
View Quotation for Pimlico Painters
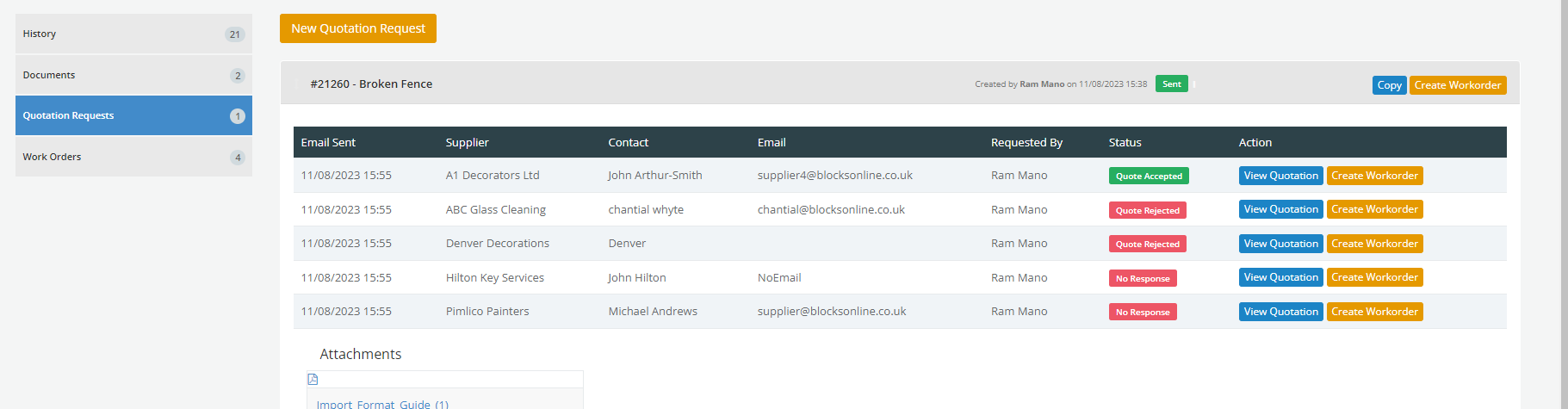(x=1280, y=312)
